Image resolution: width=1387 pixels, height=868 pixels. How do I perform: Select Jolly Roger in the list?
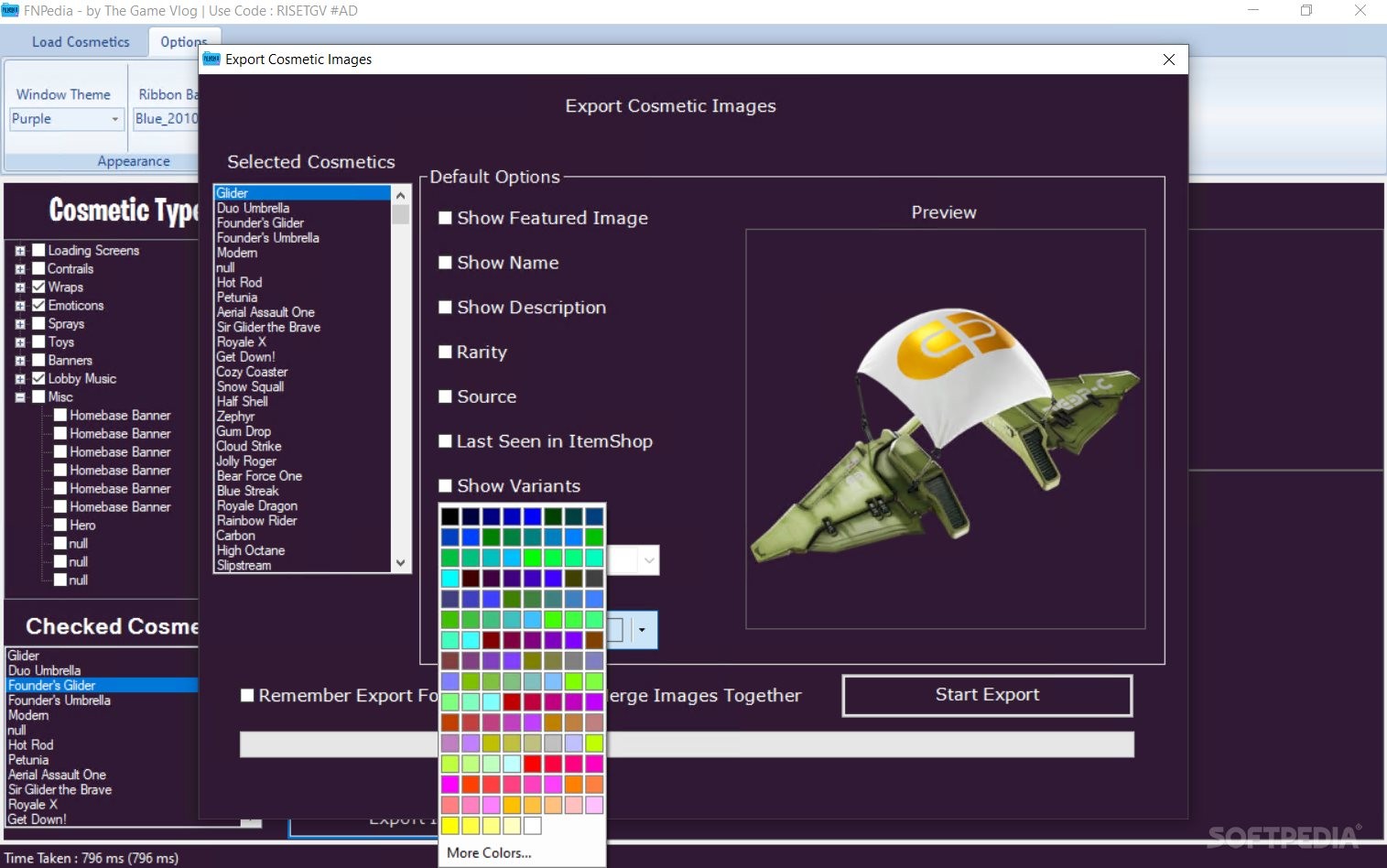click(x=246, y=461)
